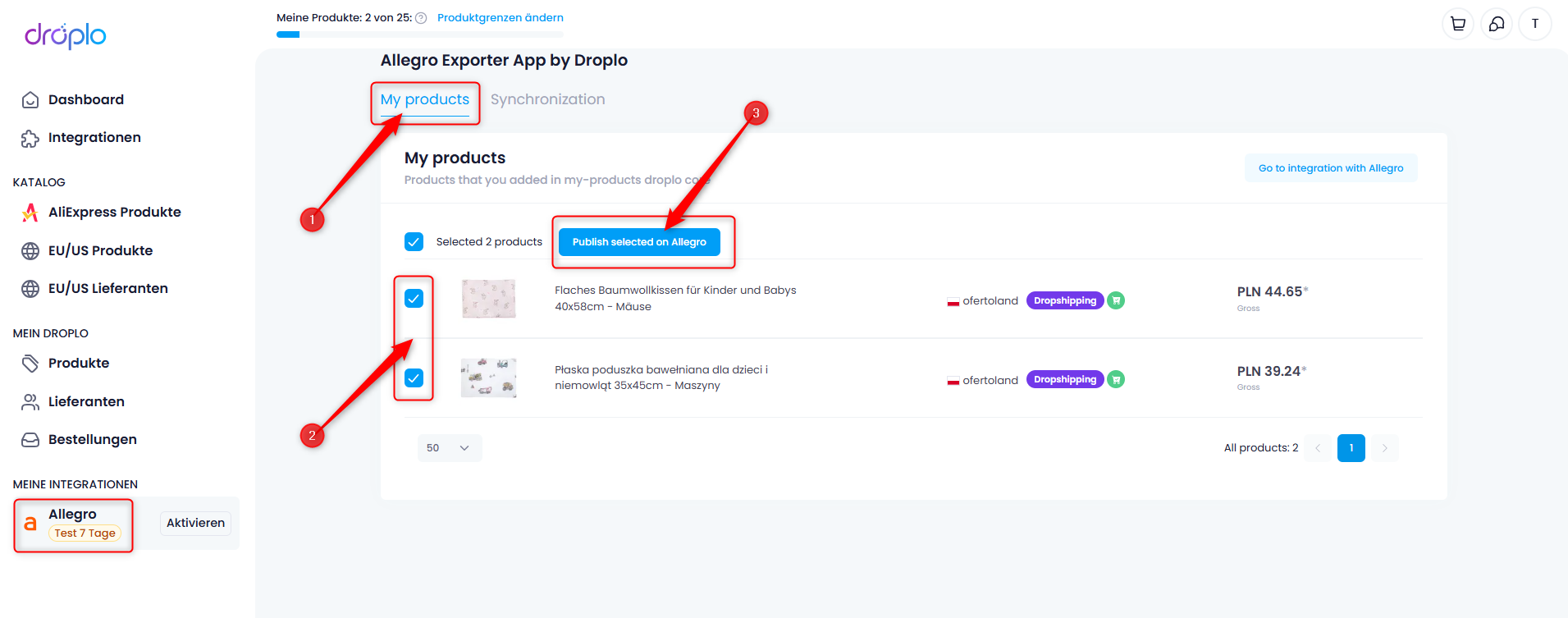Uncheck the Płaska poduszka product checkbox
The image size is (1568, 618).
tap(414, 378)
